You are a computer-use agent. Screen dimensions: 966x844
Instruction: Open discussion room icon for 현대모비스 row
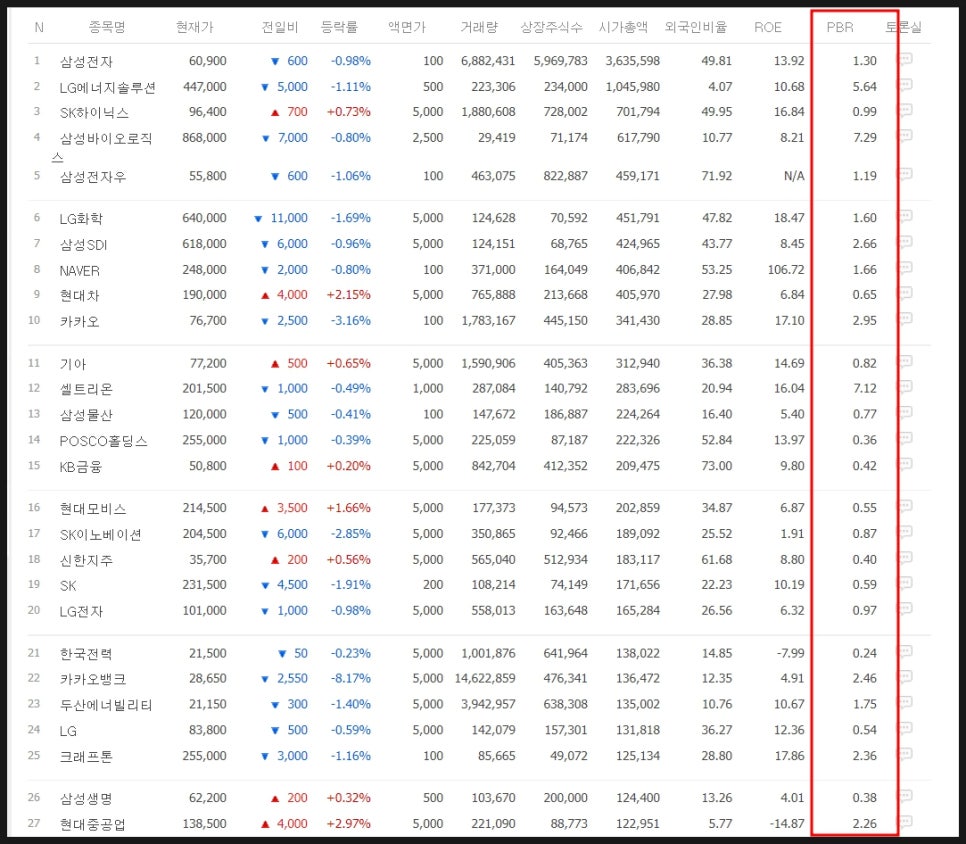905,507
